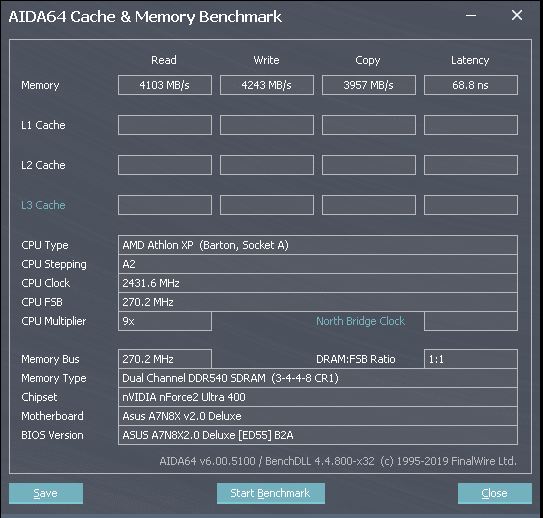543x518 pixels.
Task: Click the CPU Multiplier label
Action: tap(54, 322)
